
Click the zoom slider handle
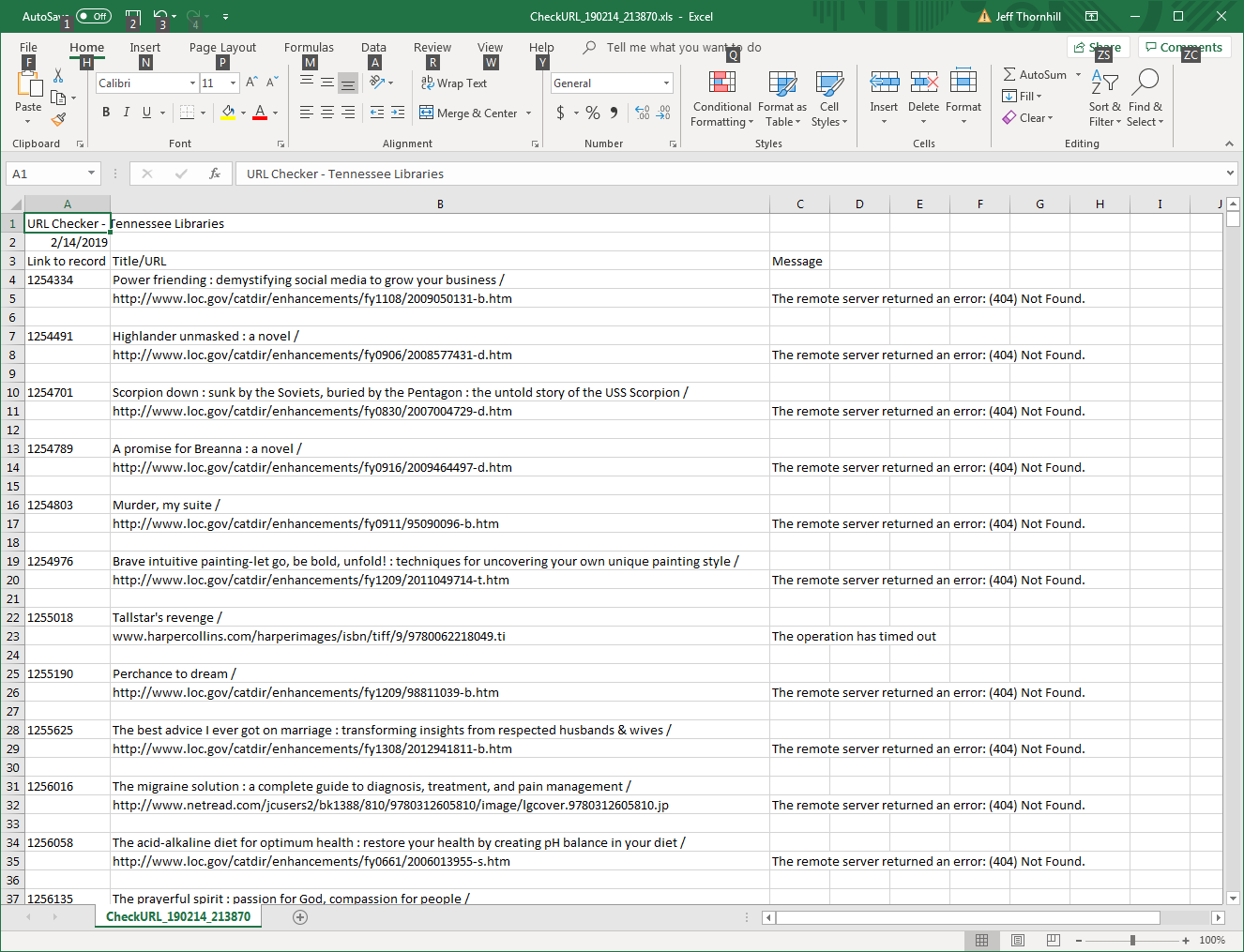coord(1132,940)
